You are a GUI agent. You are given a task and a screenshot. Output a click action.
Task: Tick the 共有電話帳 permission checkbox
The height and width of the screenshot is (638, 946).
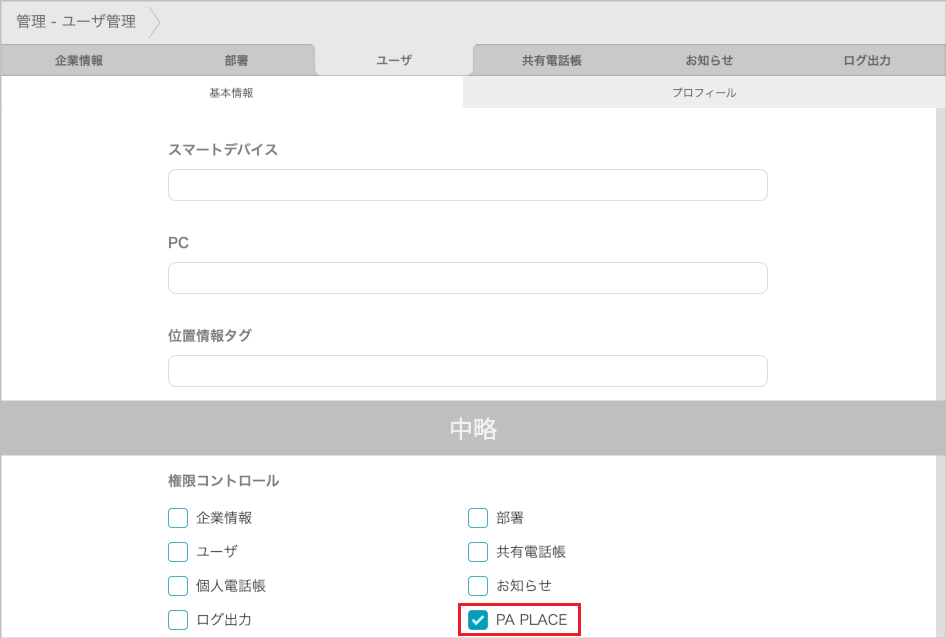[x=478, y=552]
